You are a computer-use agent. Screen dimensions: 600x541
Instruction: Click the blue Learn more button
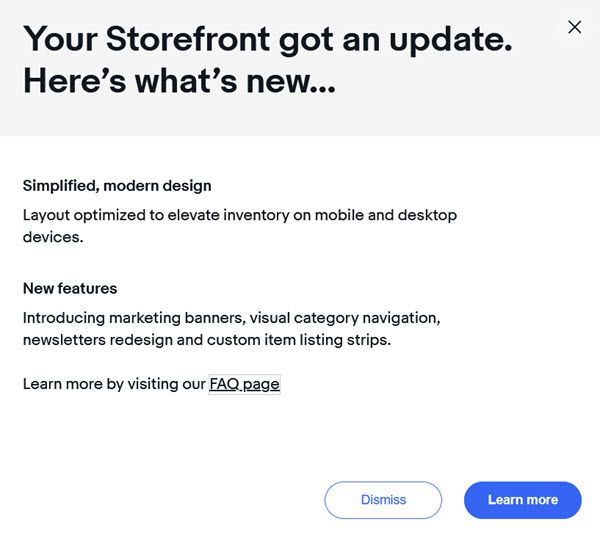(x=523, y=500)
